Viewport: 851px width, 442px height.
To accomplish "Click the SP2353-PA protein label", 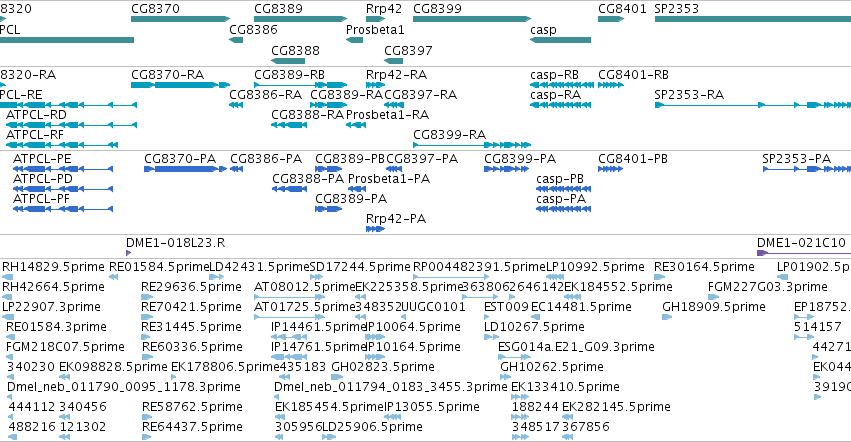I will click(797, 159).
